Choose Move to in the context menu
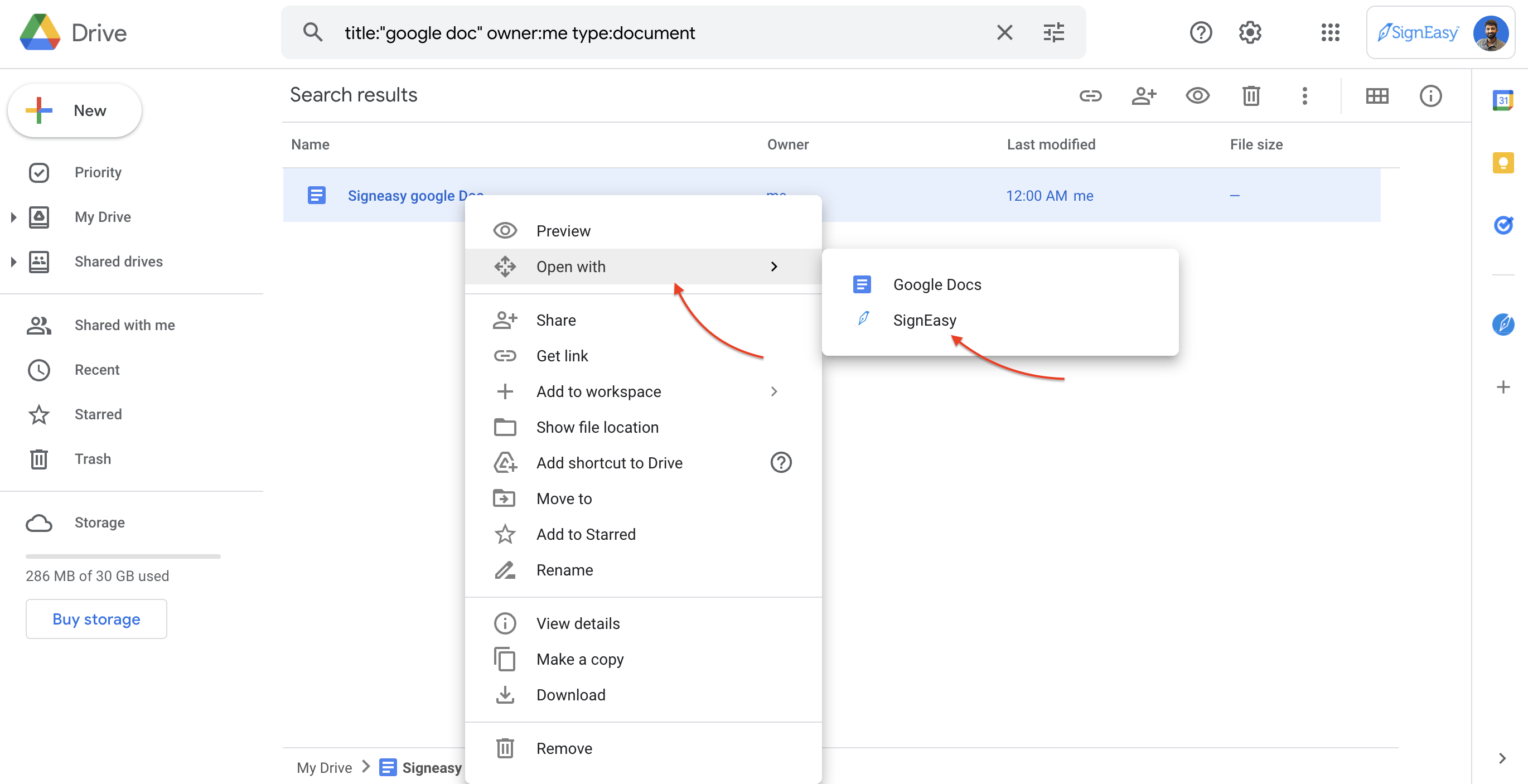This screenshot has width=1528, height=784. 643,499
